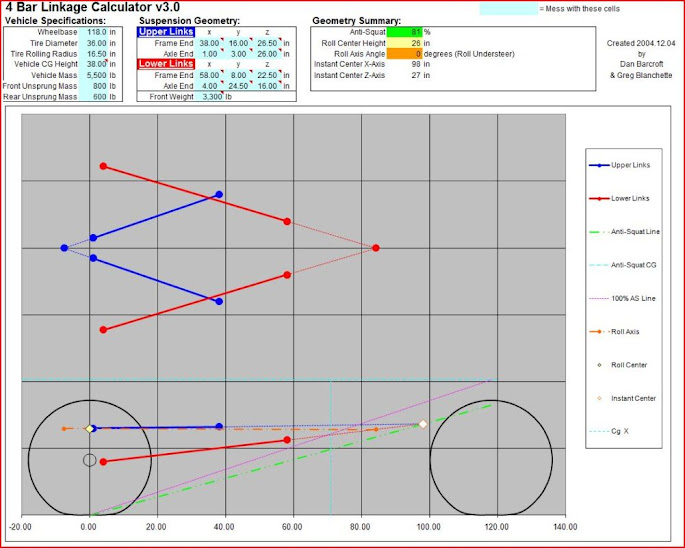Image resolution: width=685 pixels, height=548 pixels.
Task: Click the red Lower Links header label
Action: tap(166, 64)
